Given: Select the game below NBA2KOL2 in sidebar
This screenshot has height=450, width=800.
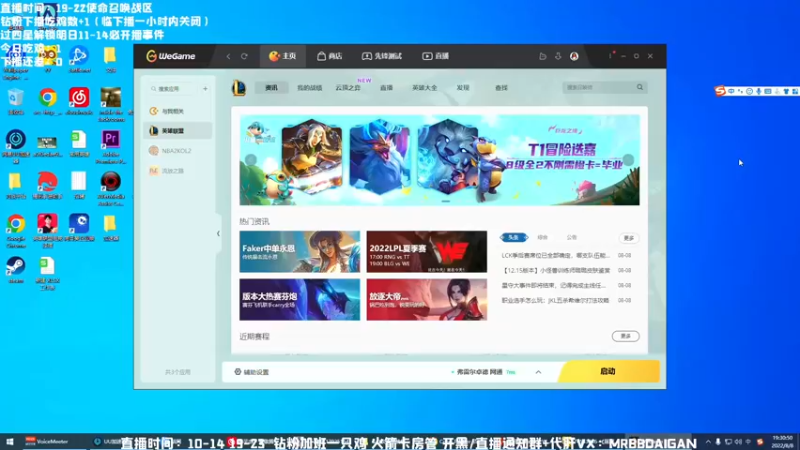Looking at the screenshot, I should (x=177, y=171).
